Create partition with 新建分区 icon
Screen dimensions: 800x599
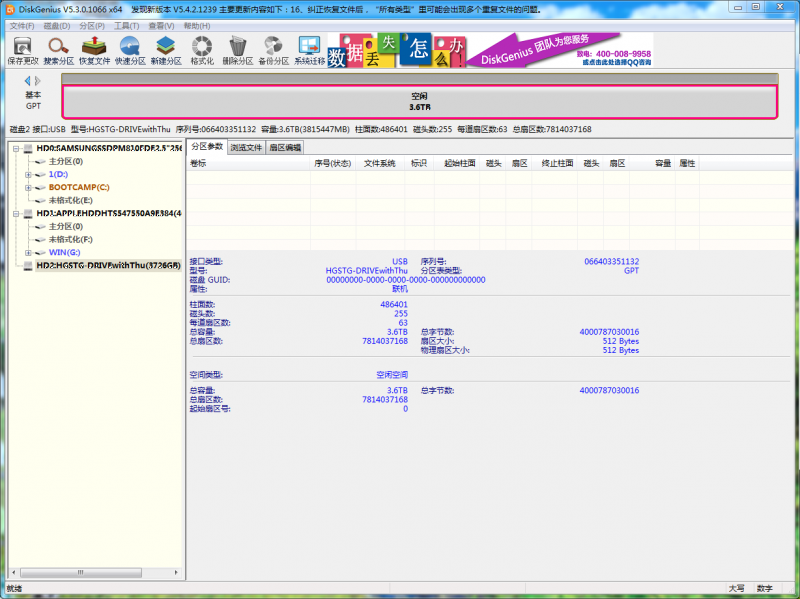point(166,50)
